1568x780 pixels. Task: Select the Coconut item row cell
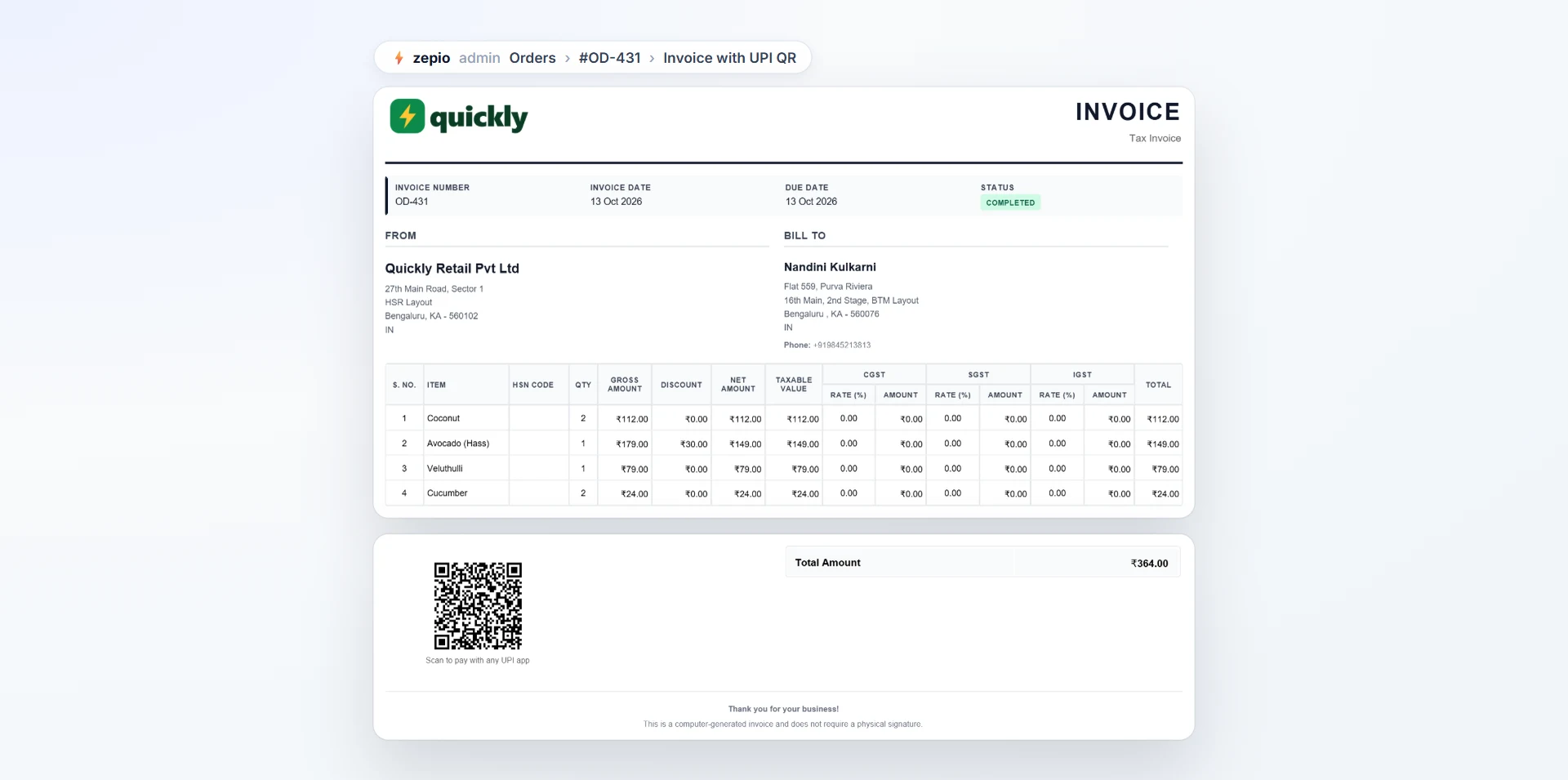point(466,418)
